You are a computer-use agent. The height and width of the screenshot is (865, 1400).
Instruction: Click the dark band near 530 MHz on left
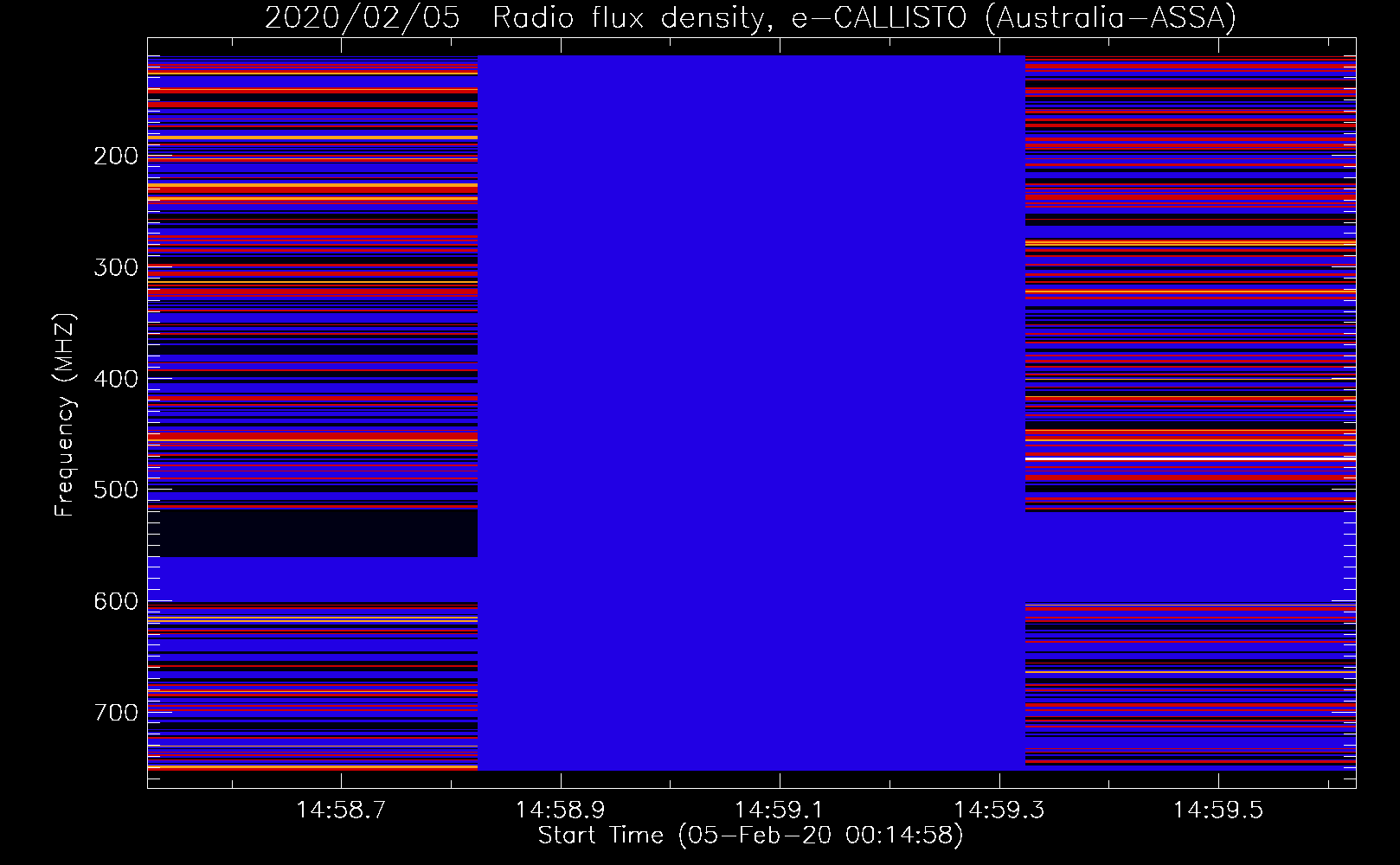pyautogui.click(x=312, y=534)
